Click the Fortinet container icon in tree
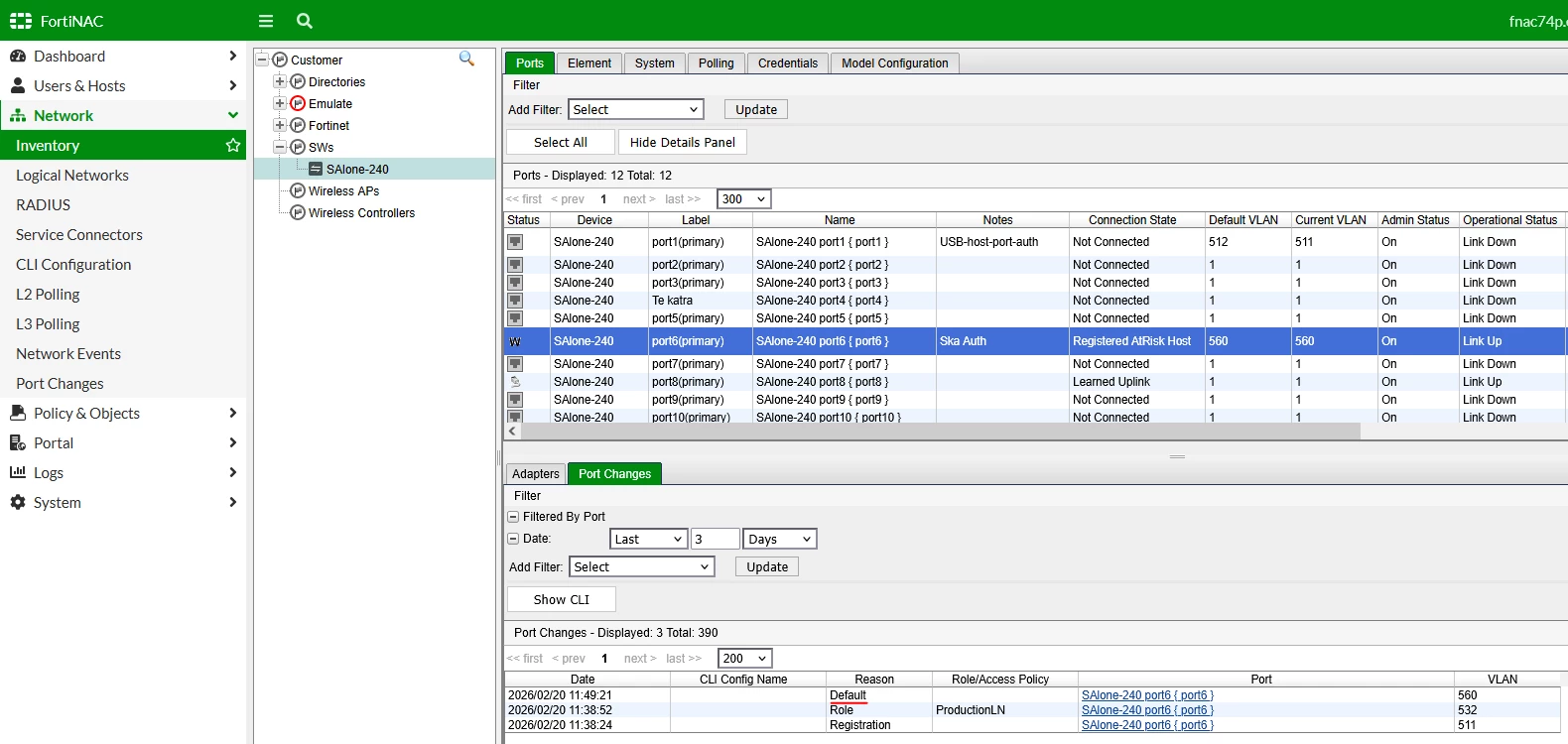 click(x=298, y=126)
